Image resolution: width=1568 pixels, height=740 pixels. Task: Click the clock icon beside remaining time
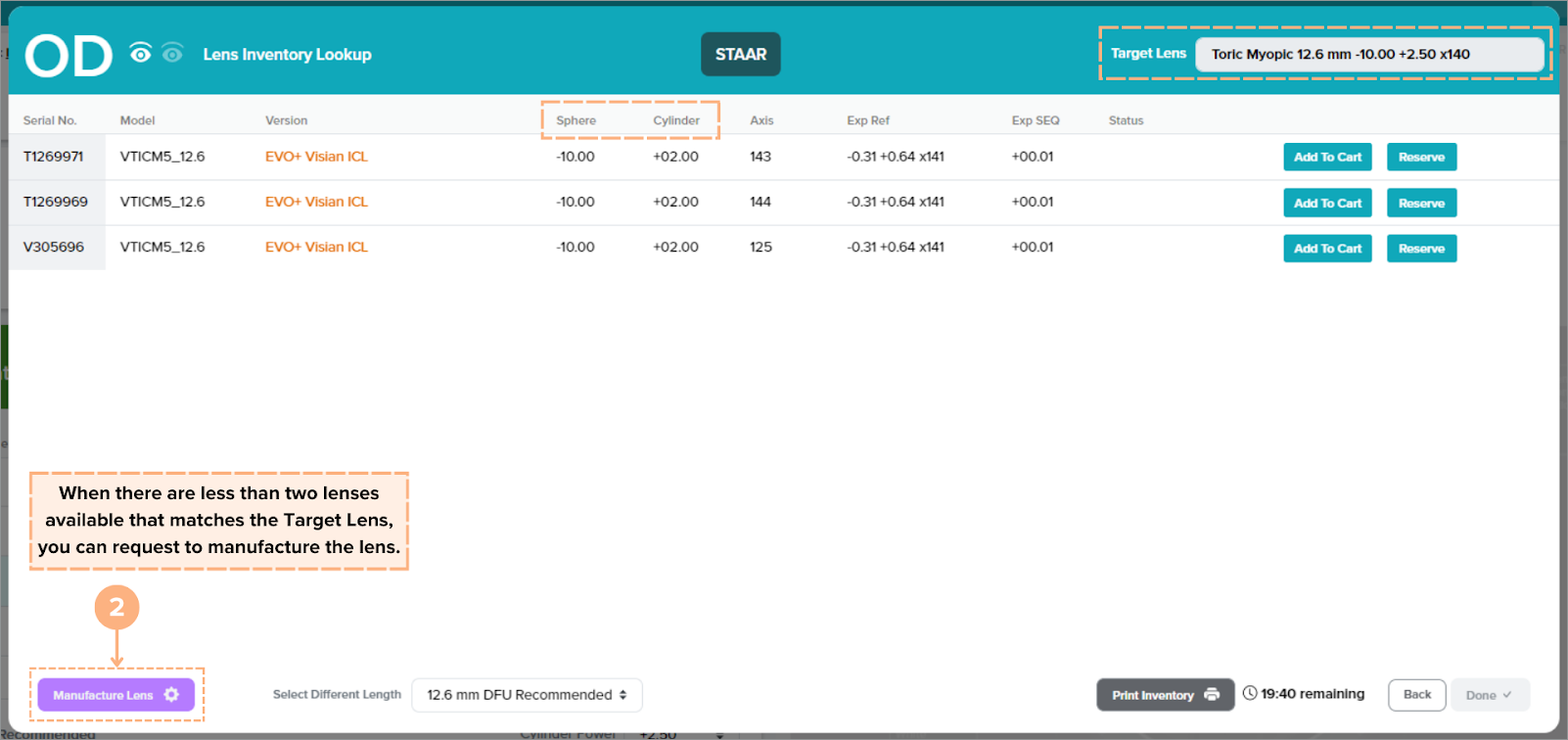[x=1250, y=694]
